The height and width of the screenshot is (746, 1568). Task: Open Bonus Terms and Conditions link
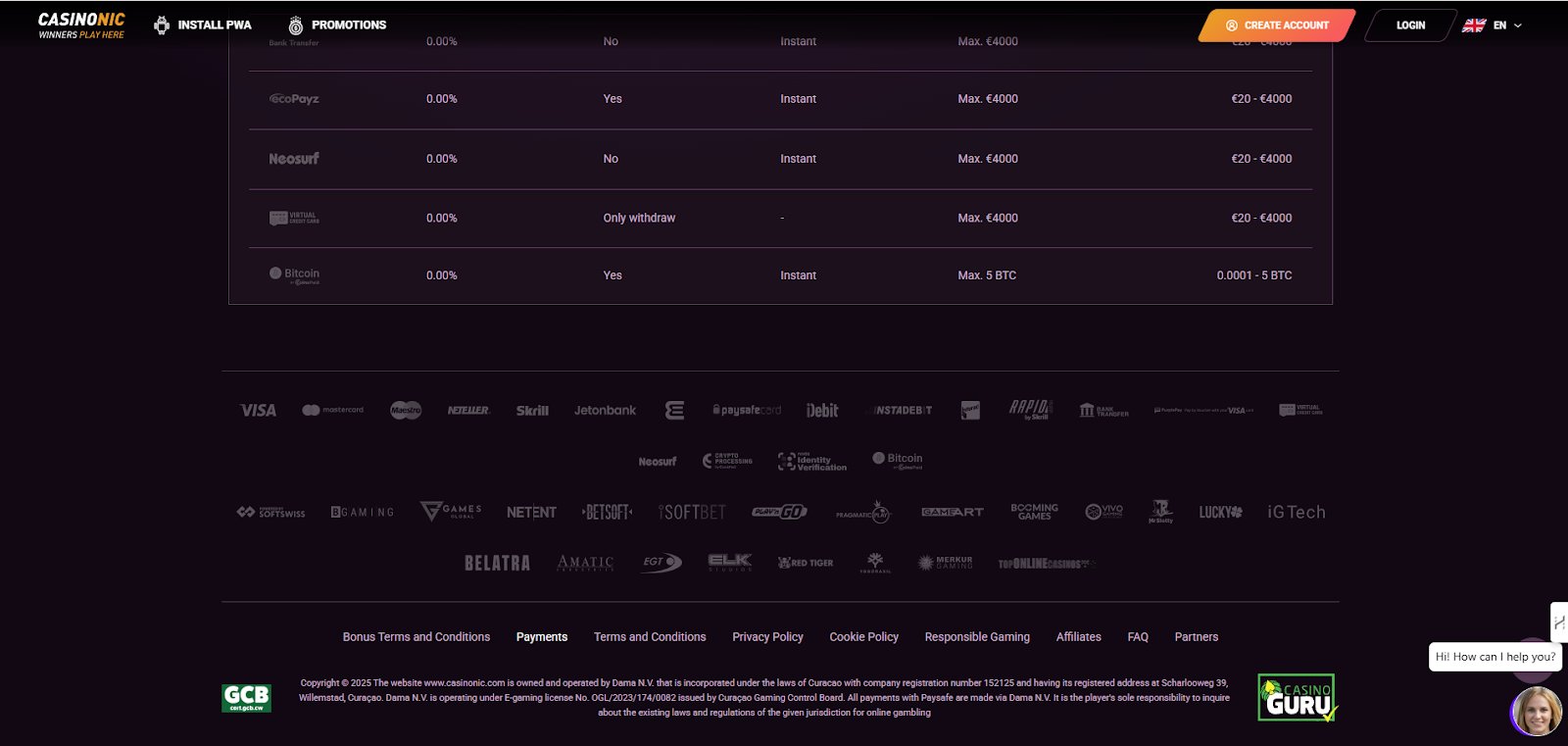point(416,637)
